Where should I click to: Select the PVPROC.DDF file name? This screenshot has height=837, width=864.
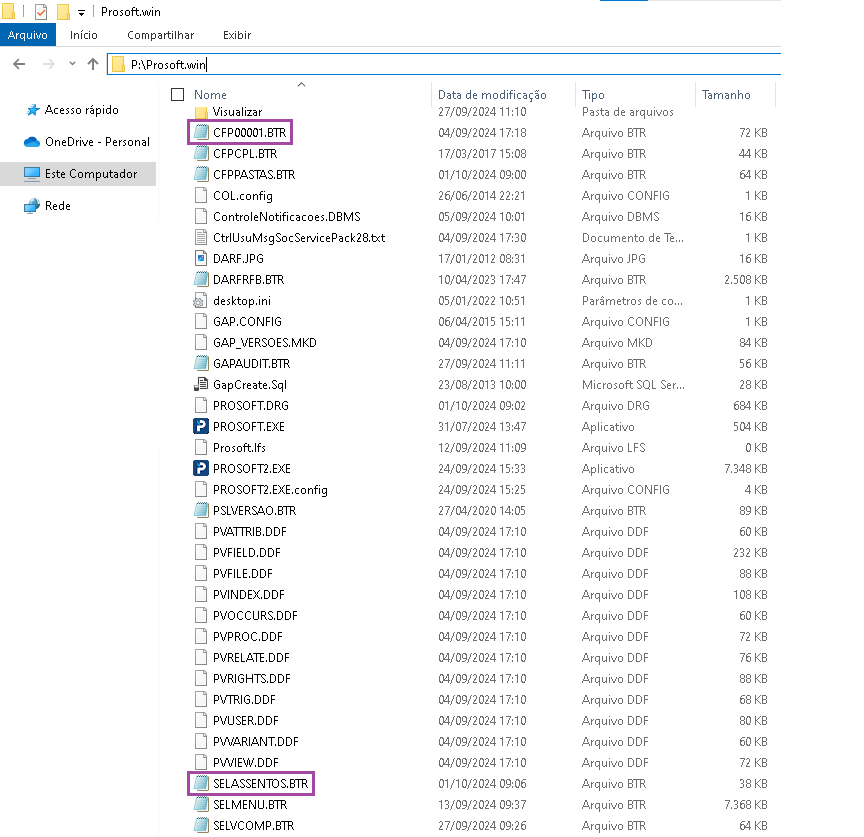pyautogui.click(x=247, y=636)
